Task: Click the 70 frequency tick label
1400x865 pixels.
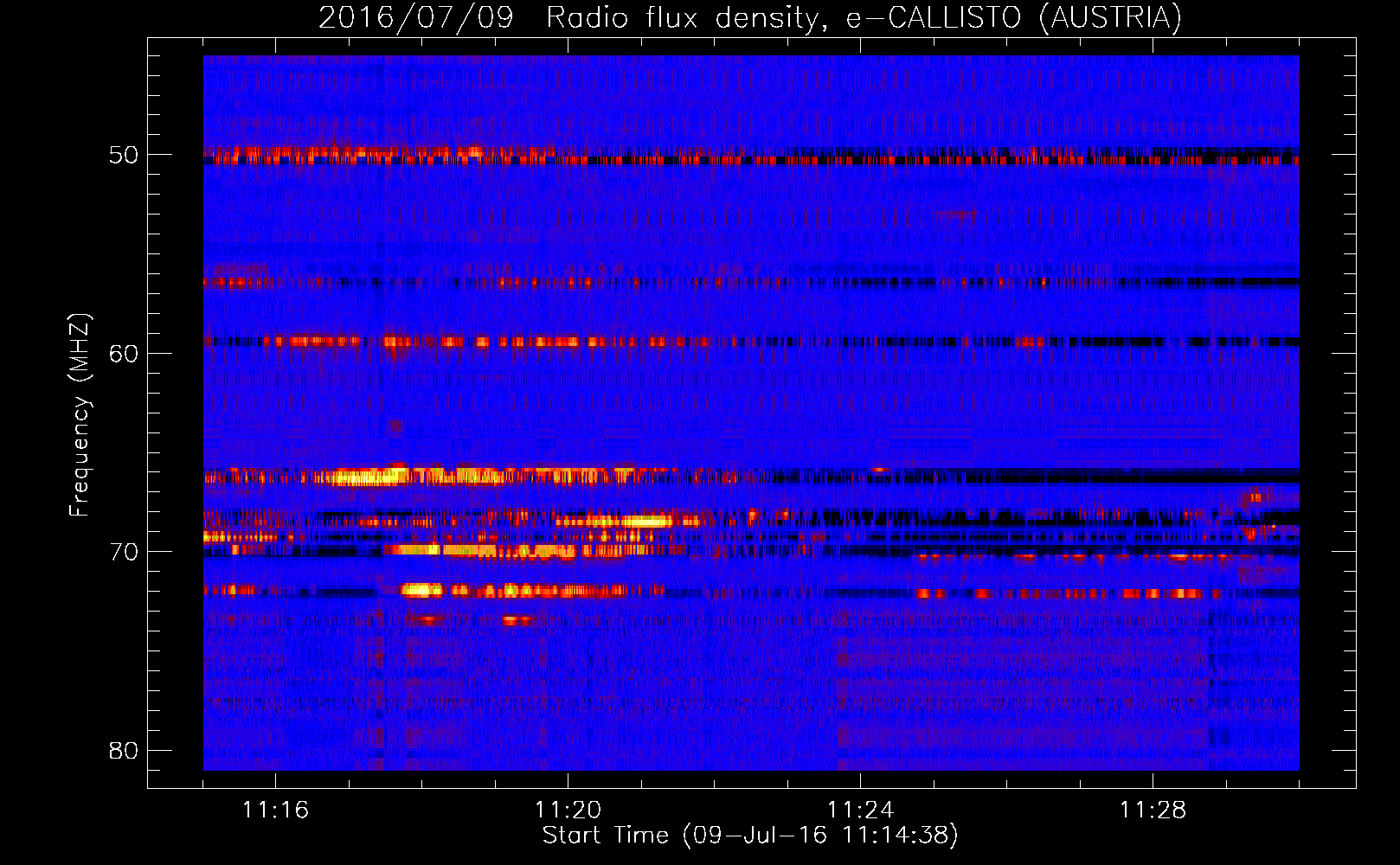Action: click(124, 552)
